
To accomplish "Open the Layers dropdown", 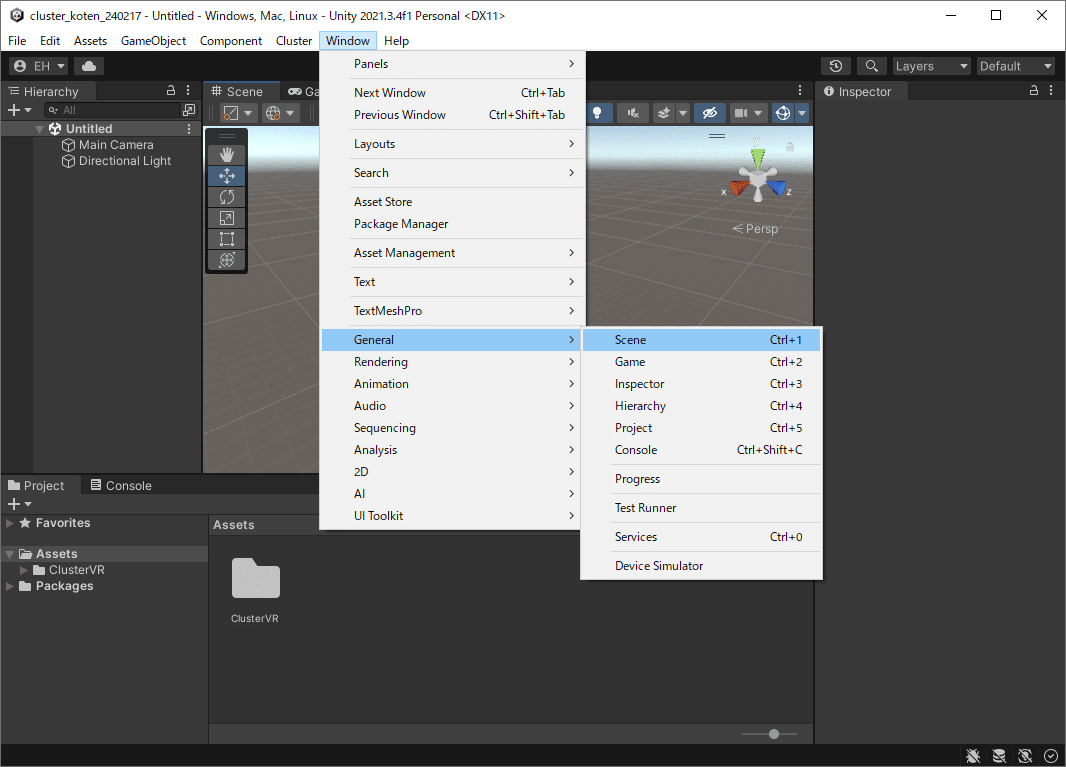I will [931, 66].
